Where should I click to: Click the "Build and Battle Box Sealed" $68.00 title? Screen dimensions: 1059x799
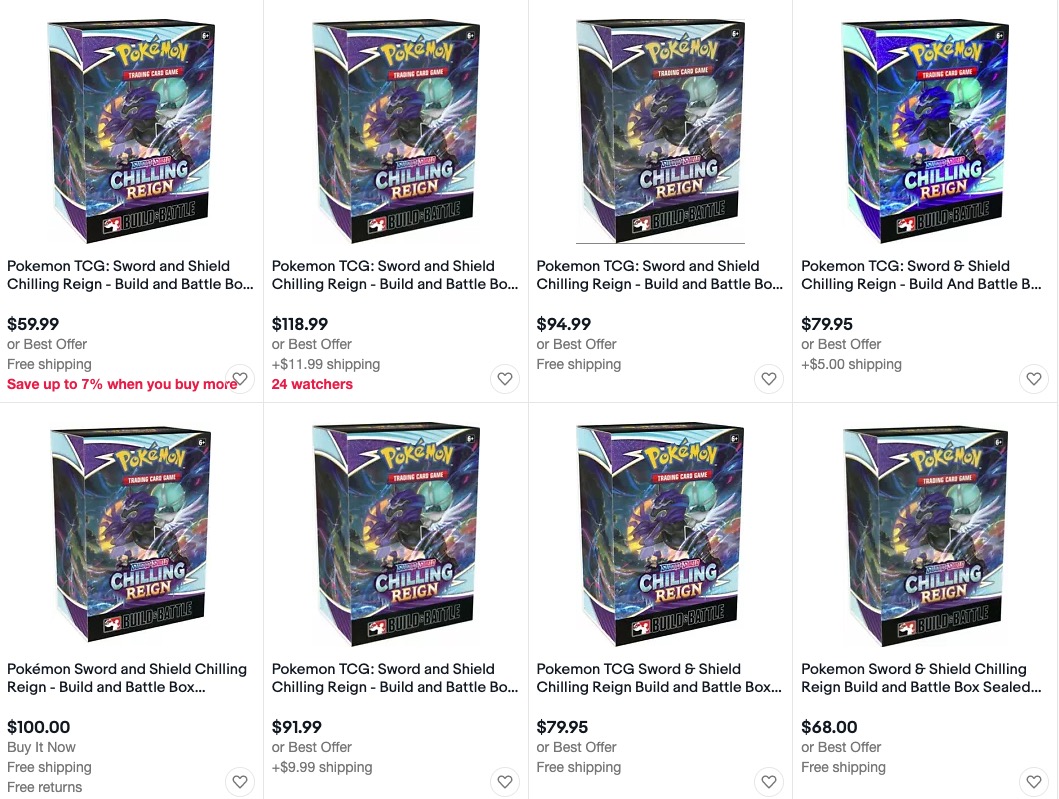(921, 678)
